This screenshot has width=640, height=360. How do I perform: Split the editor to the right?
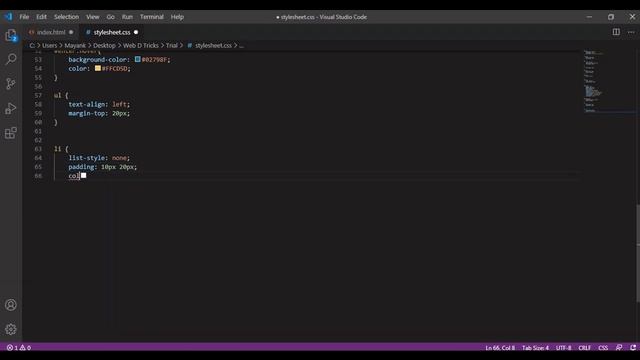pos(616,32)
